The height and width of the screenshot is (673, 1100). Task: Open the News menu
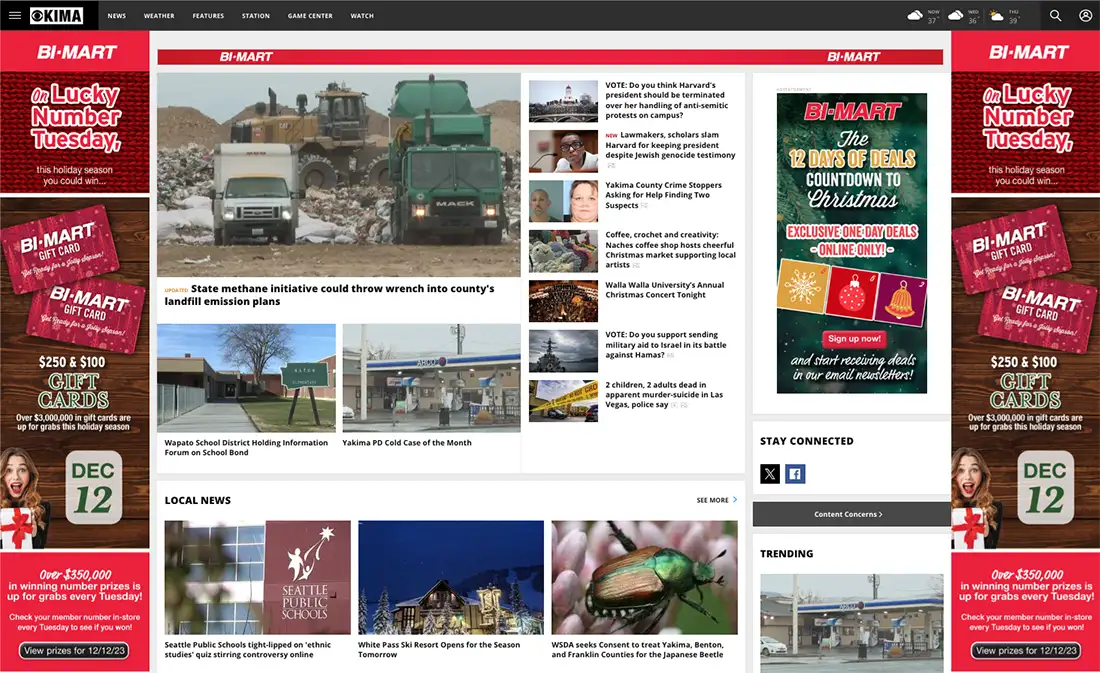pos(116,15)
